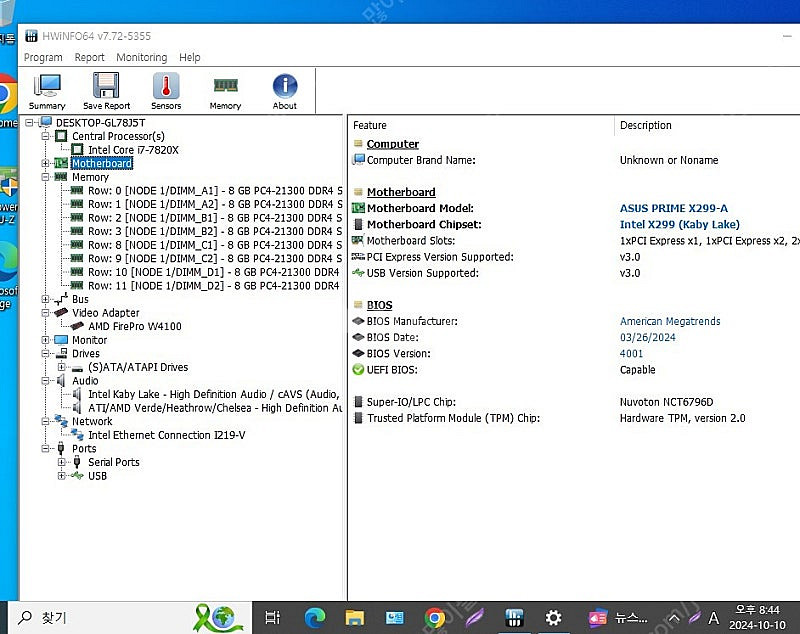Image resolution: width=800 pixels, height=634 pixels.
Task: Click the Motherboard Slots feature row
Action: tap(575, 241)
